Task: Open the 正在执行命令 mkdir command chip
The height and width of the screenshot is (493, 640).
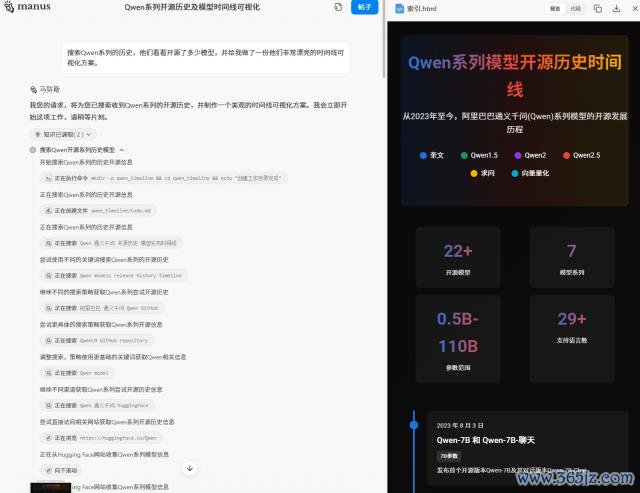Action: tap(164, 178)
